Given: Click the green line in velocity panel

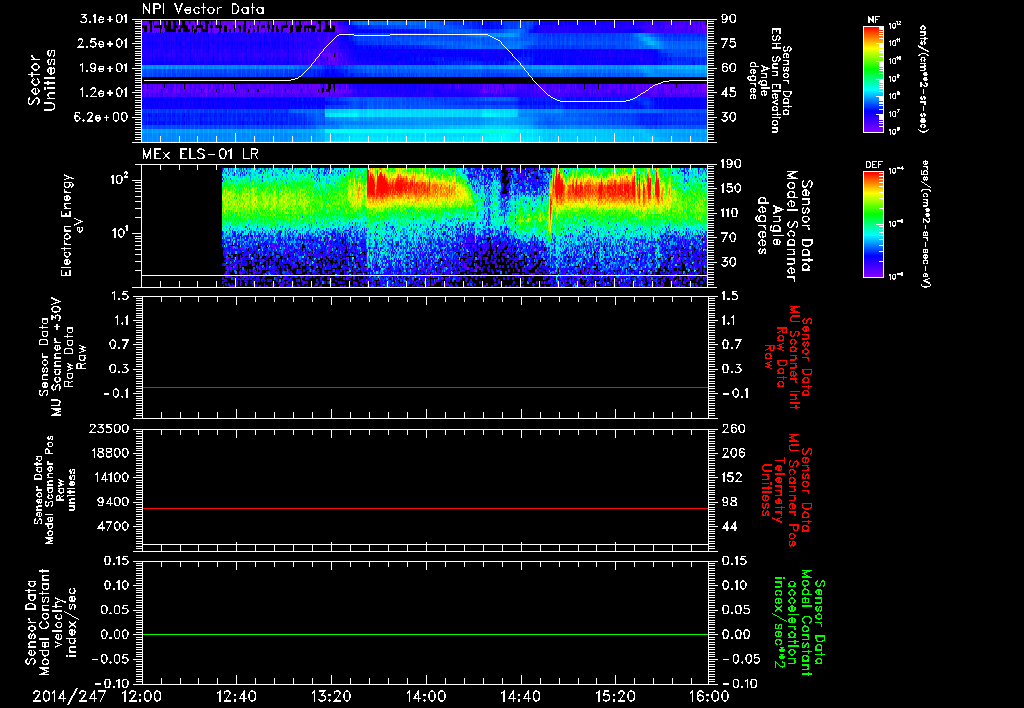Looking at the screenshot, I should pyautogui.click(x=425, y=634).
